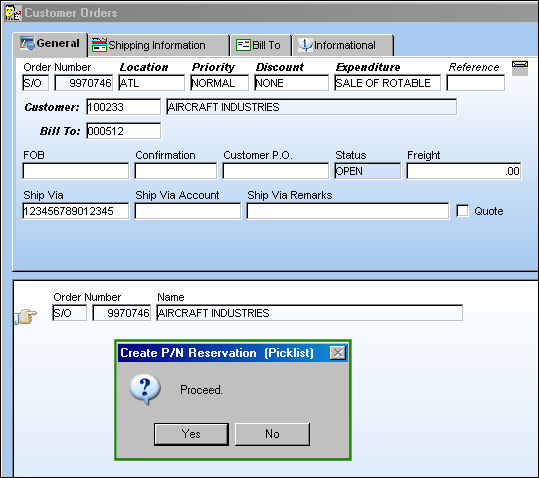The height and width of the screenshot is (478, 539).
Task: Click the Ship Via Account field
Action: [188, 211]
